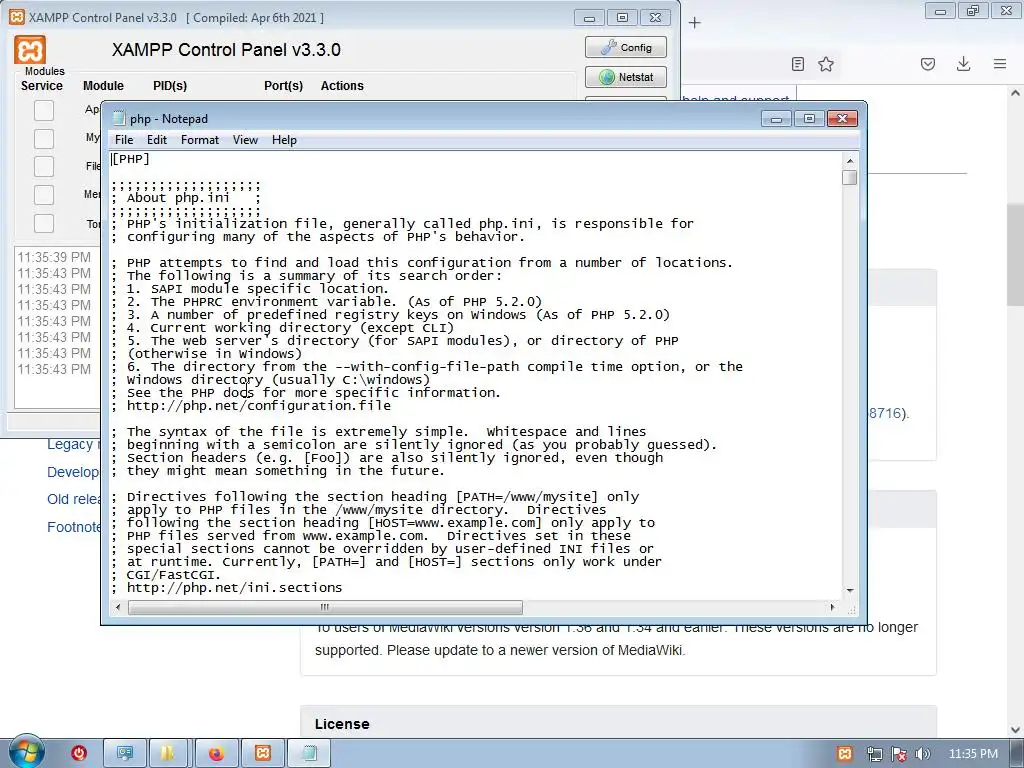
Task: Click the '4. Current working directory' line
Action: (x=290, y=328)
